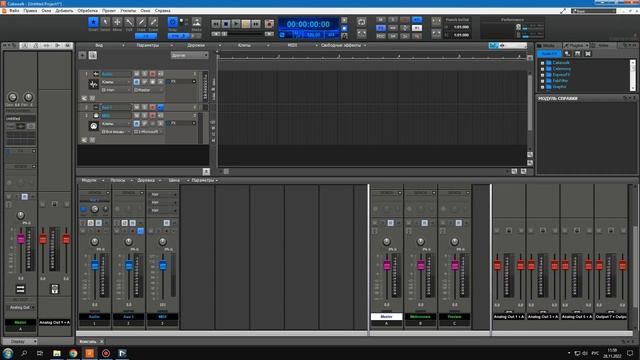
Task: Select the Move tool
Action: [x=117, y=22]
